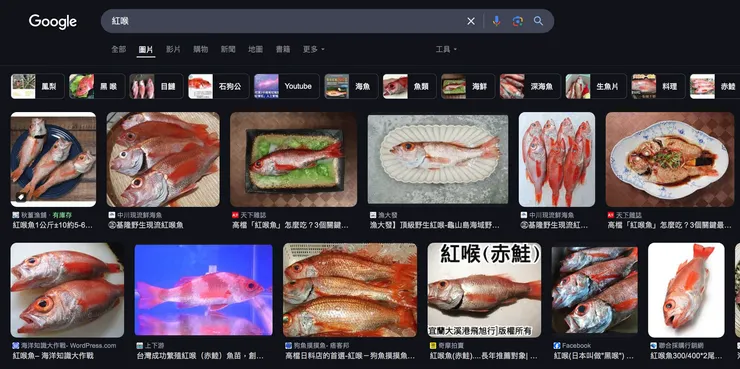Viewport: 740px width, 369px height.
Task: Open the cooked fish on plate image
Action: [x=669, y=159]
